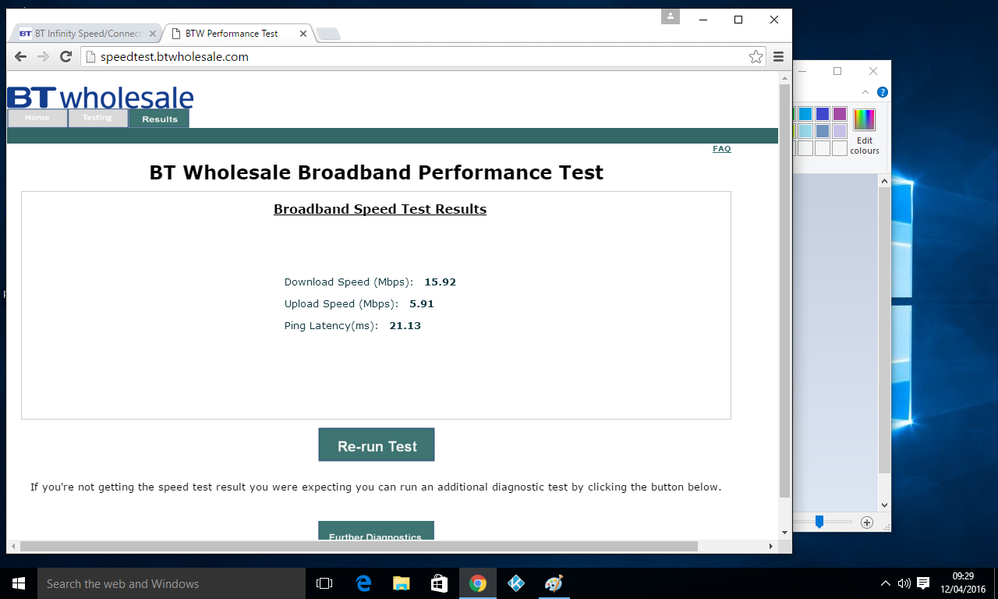
Task: Go back using the browser back arrow
Action: click(20, 57)
